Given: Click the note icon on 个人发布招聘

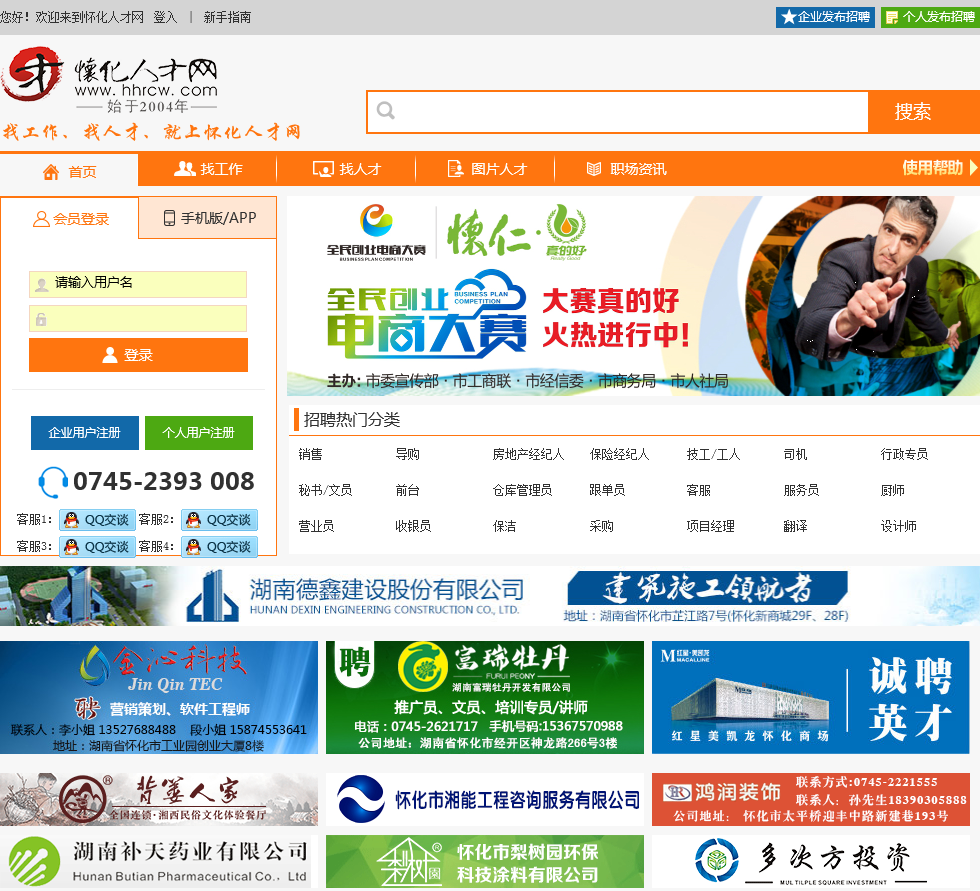Looking at the screenshot, I should (x=892, y=17).
